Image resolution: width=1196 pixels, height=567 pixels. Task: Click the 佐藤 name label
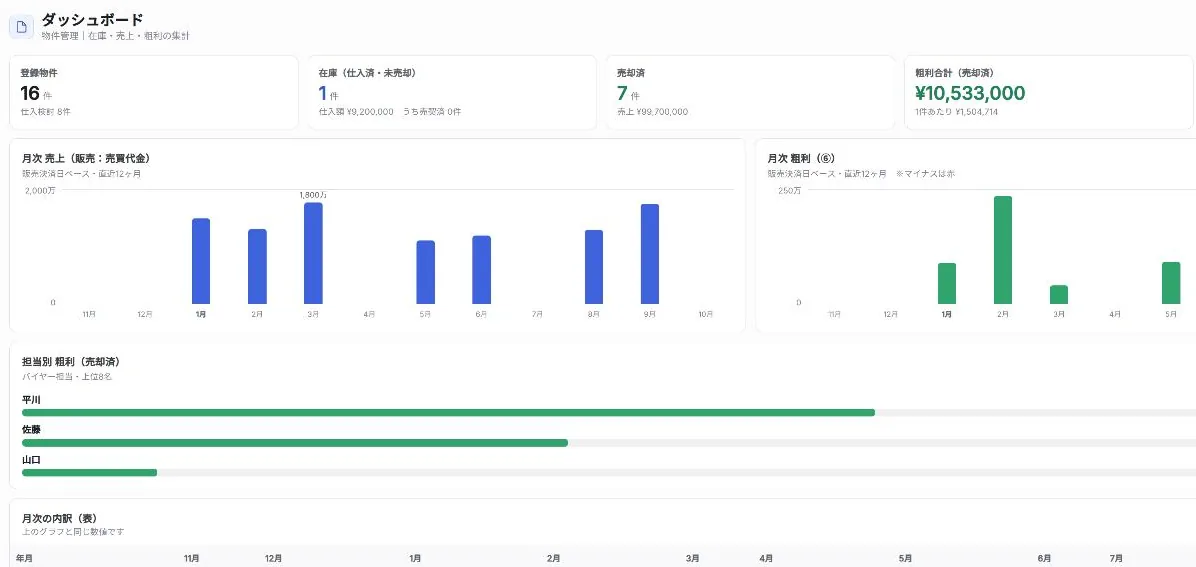point(31,430)
